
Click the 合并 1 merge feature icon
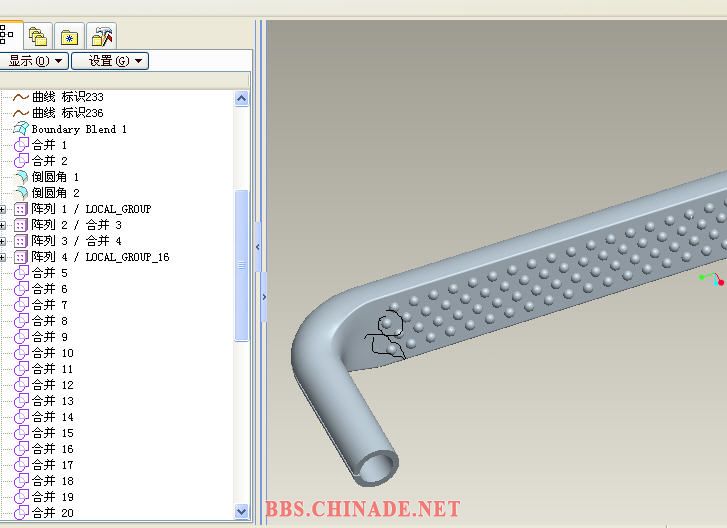point(21,145)
